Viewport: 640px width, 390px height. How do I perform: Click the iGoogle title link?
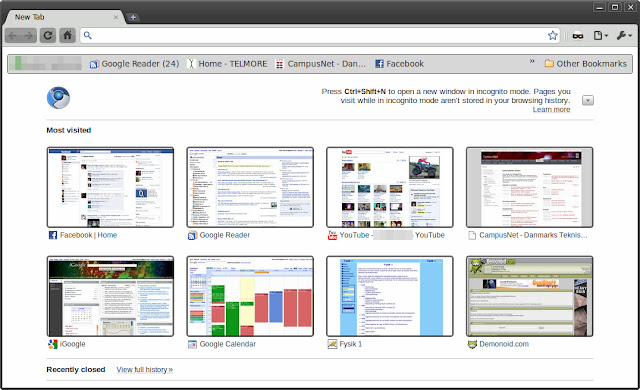pyautogui.click(x=72, y=344)
